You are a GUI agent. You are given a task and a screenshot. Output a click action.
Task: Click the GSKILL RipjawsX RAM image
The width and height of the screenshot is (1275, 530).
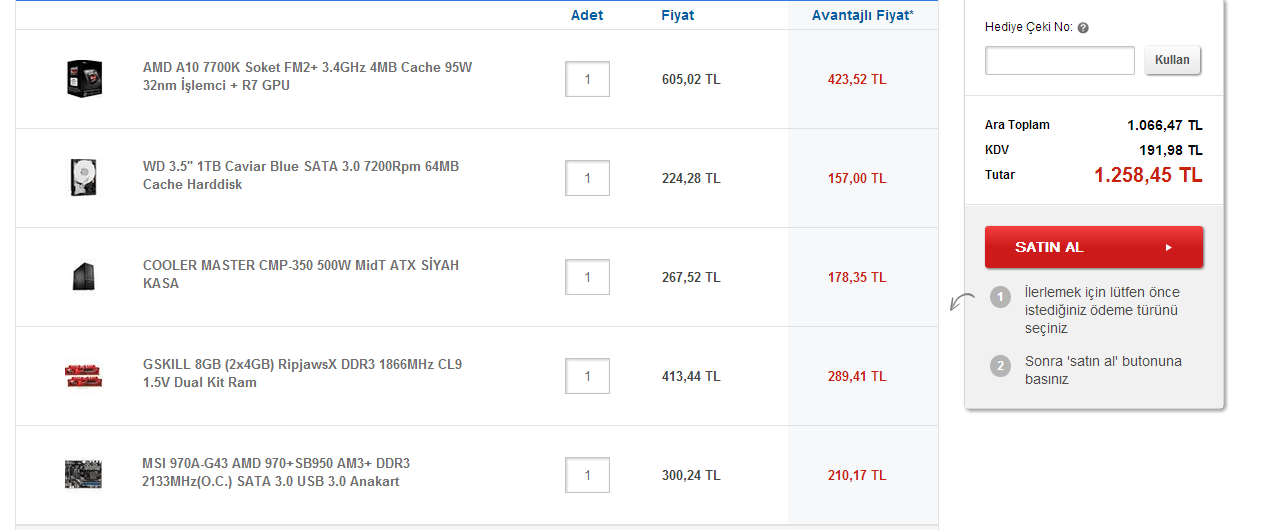84,375
